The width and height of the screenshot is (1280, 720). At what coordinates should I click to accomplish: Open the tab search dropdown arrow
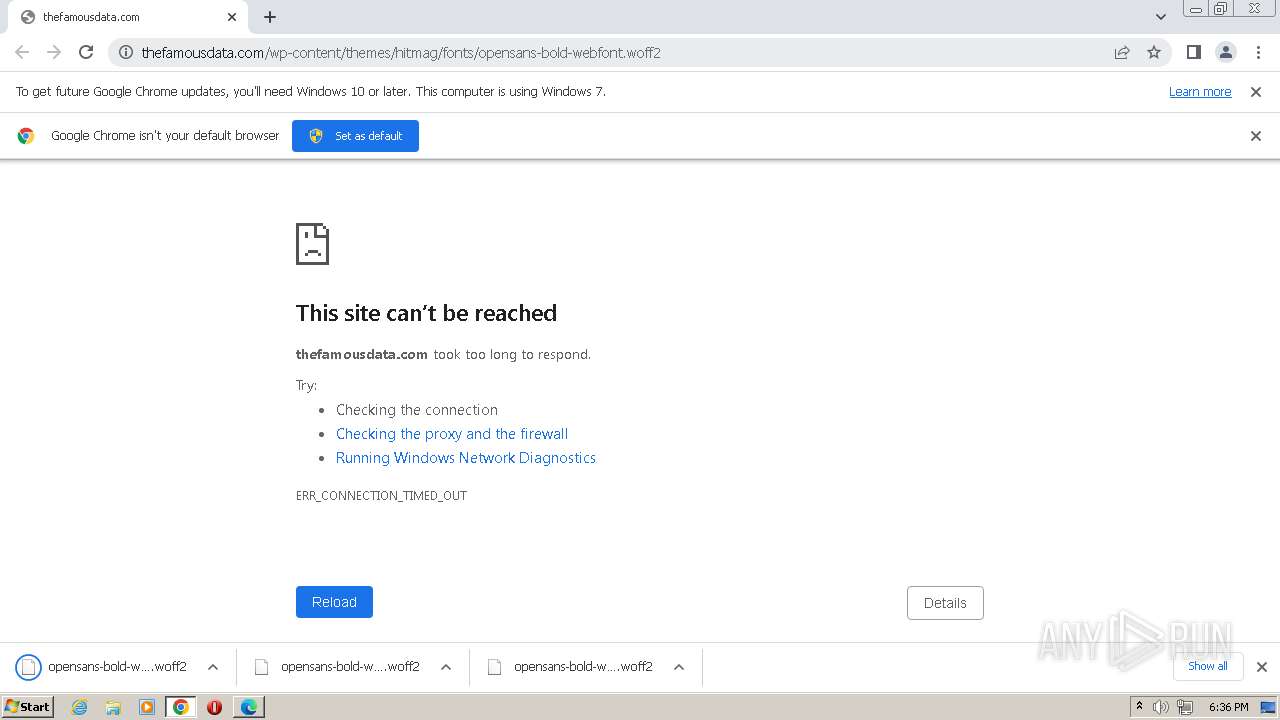(1161, 17)
